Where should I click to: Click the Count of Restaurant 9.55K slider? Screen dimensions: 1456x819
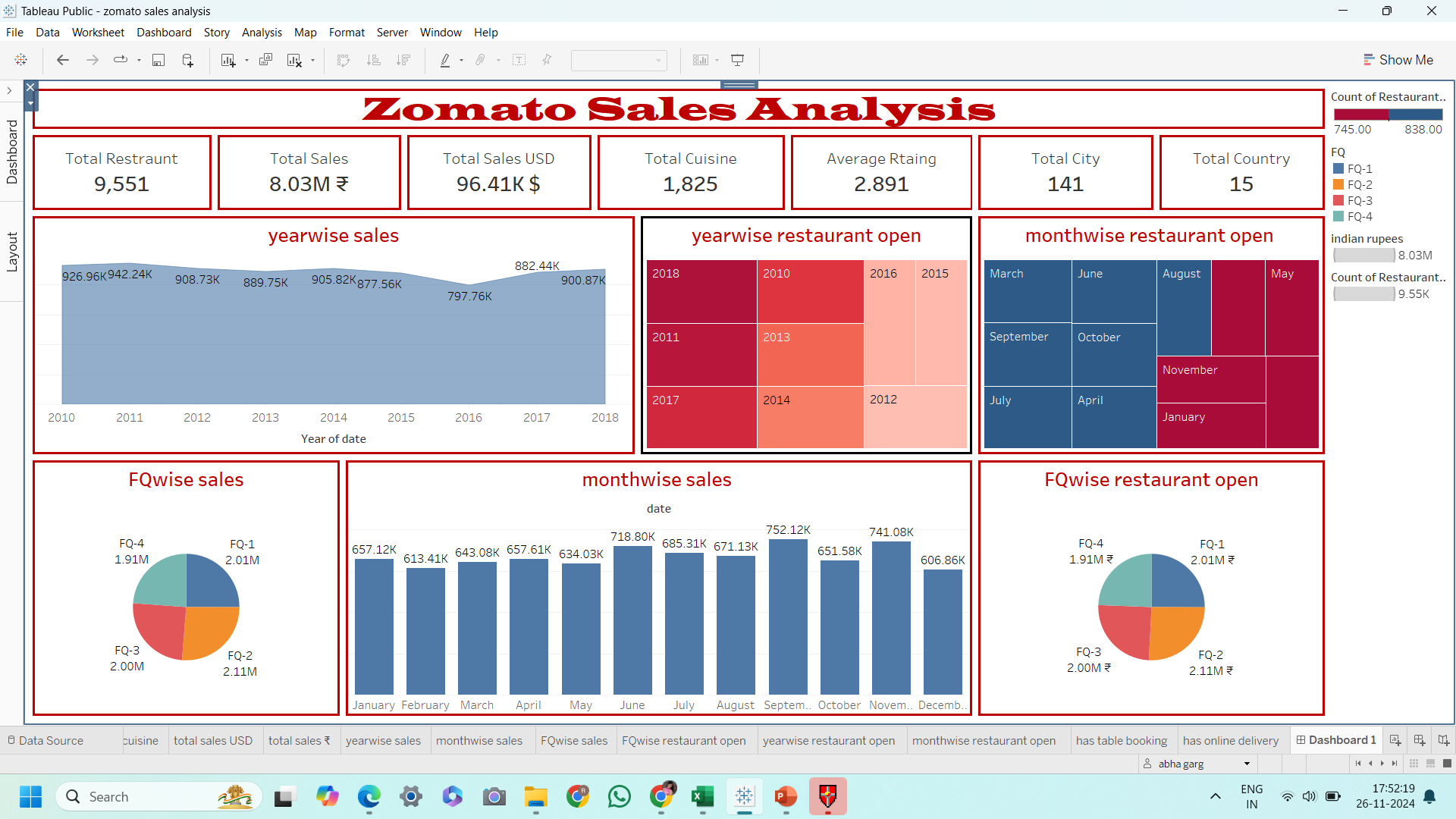1363,294
